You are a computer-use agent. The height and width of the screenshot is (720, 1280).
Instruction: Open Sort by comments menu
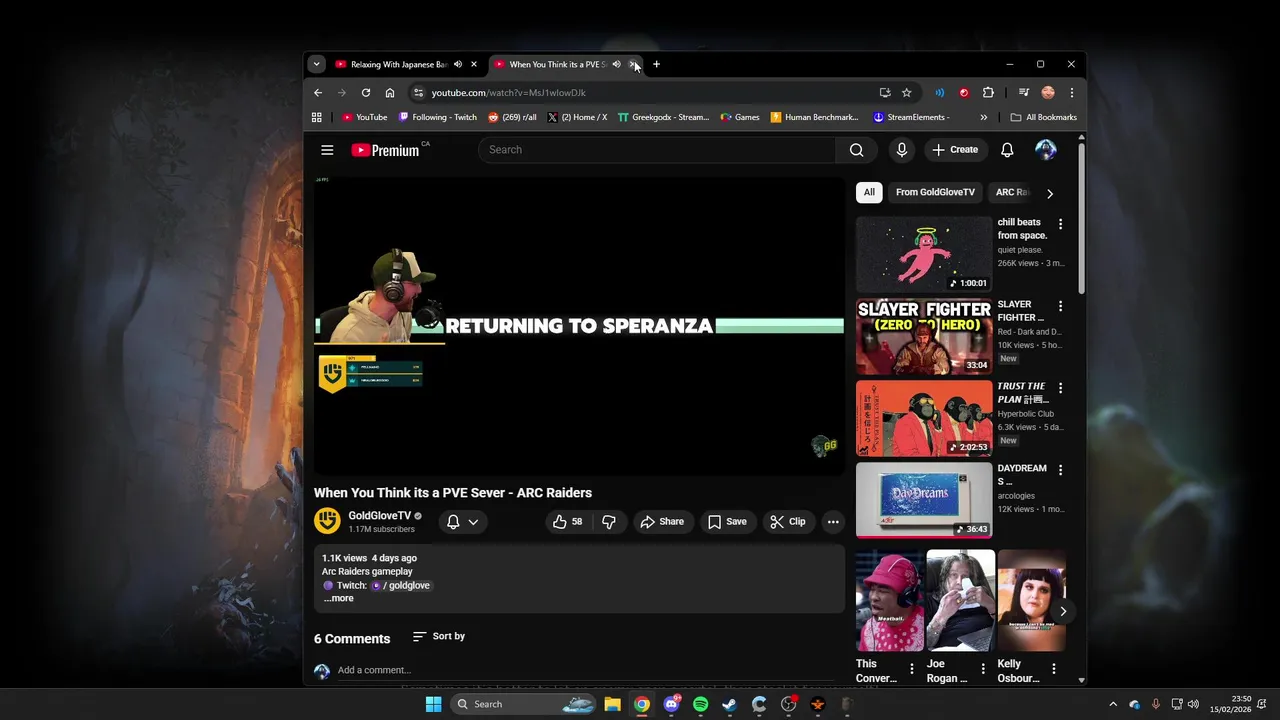tap(438, 636)
